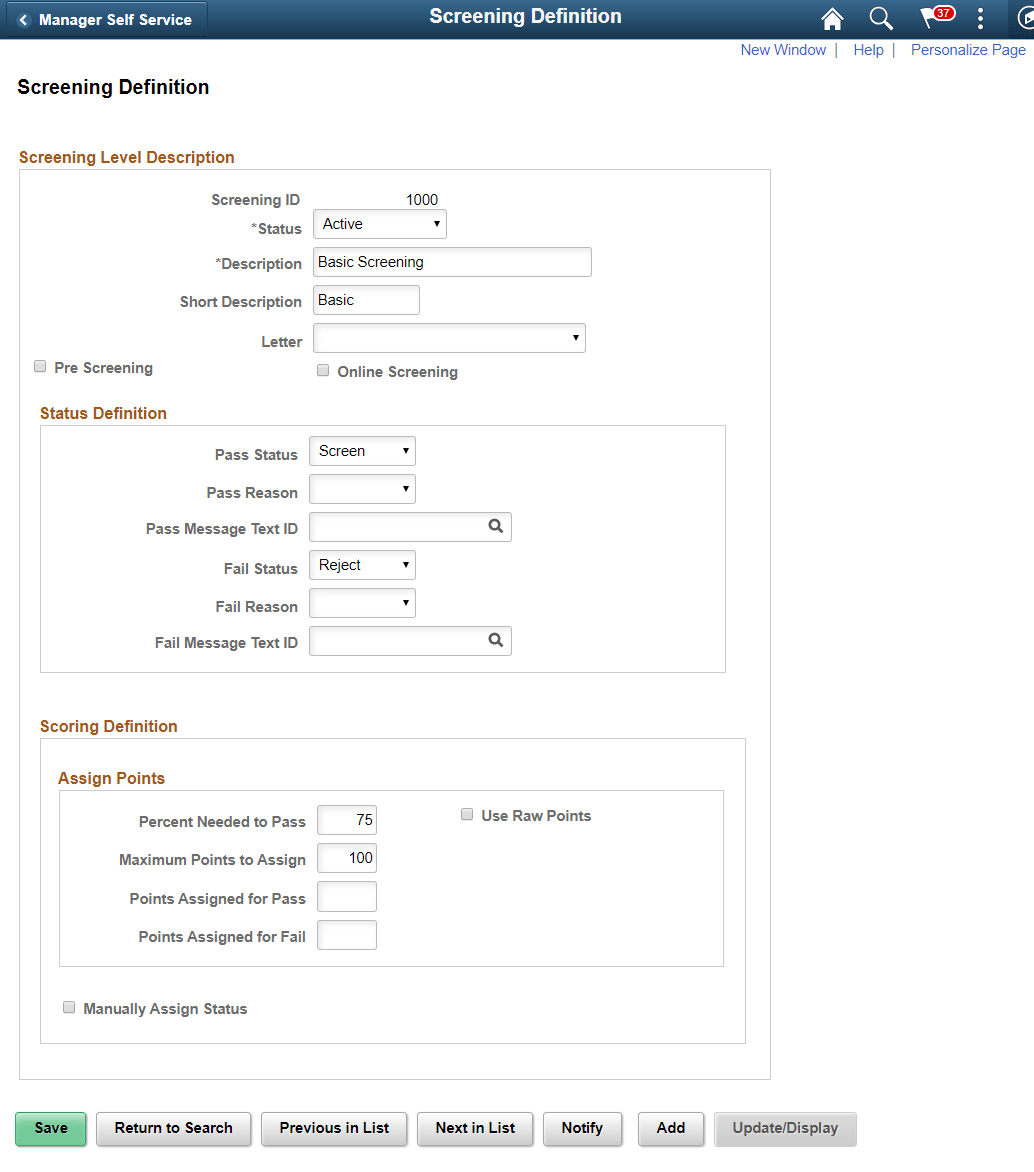
Task: Save the screening definition
Action: 50,1128
